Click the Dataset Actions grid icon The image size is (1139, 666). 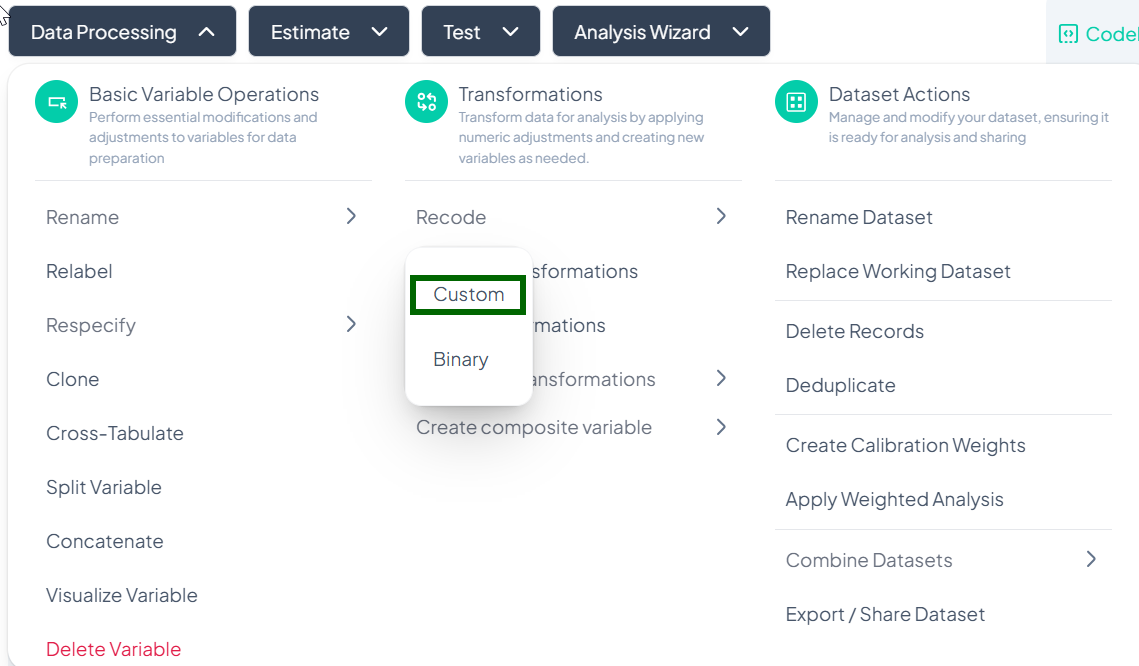coord(796,102)
